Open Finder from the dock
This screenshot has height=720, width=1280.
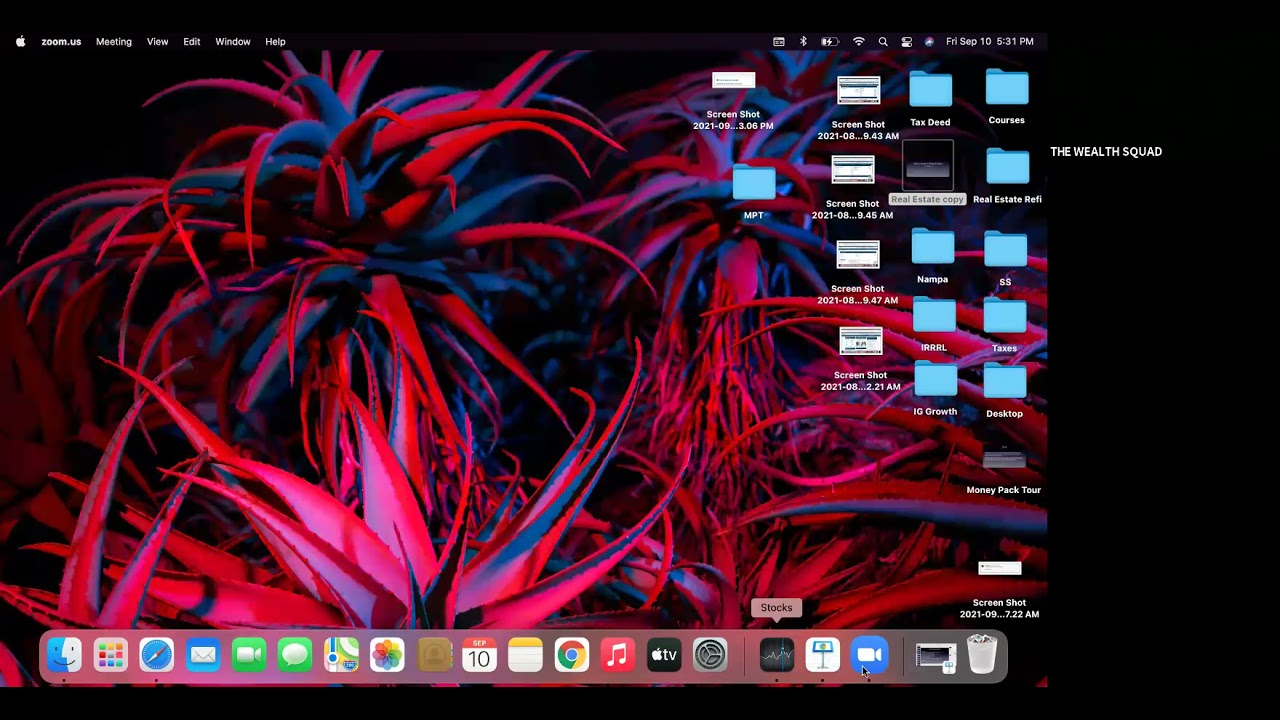pos(64,656)
